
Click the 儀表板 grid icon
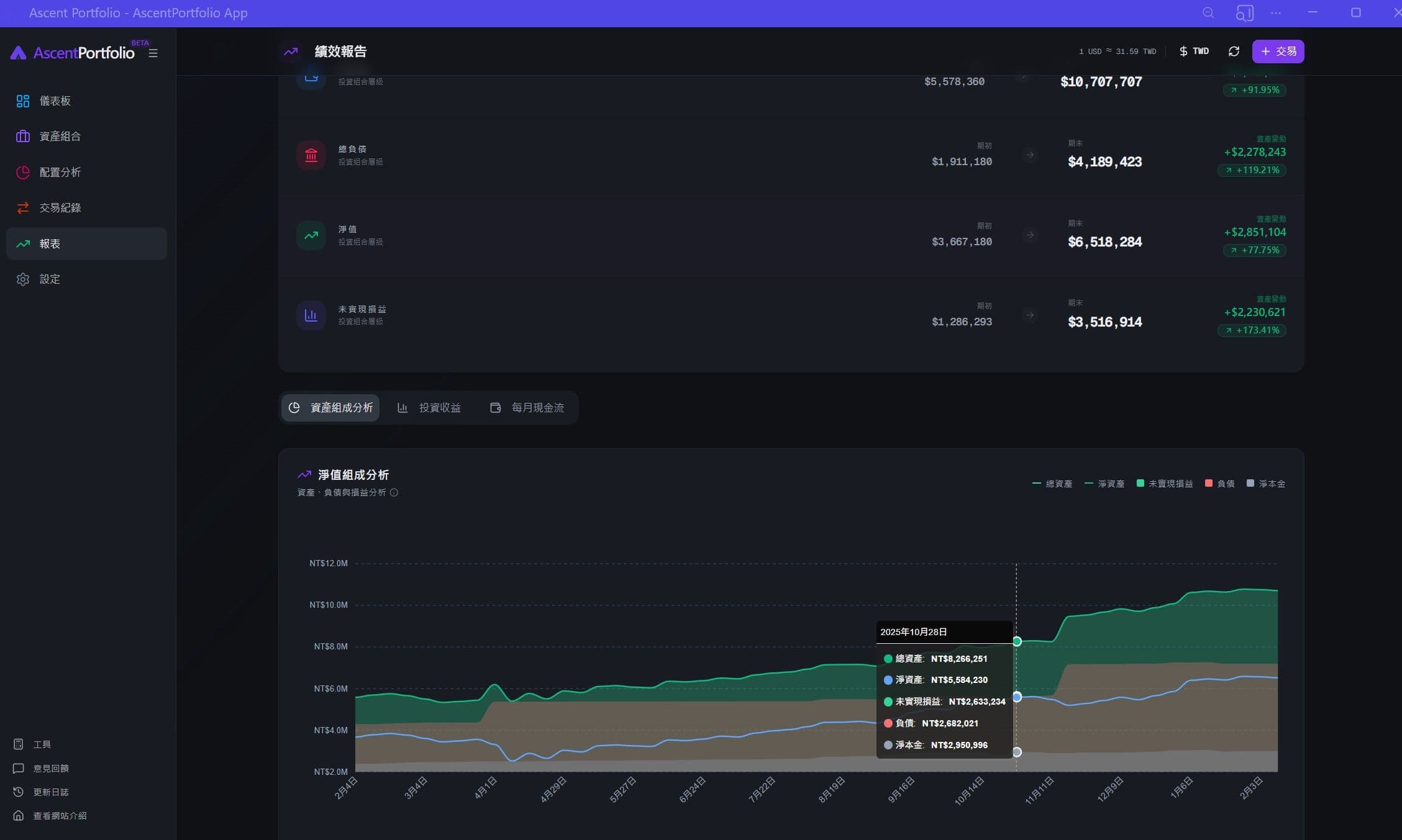click(x=23, y=101)
